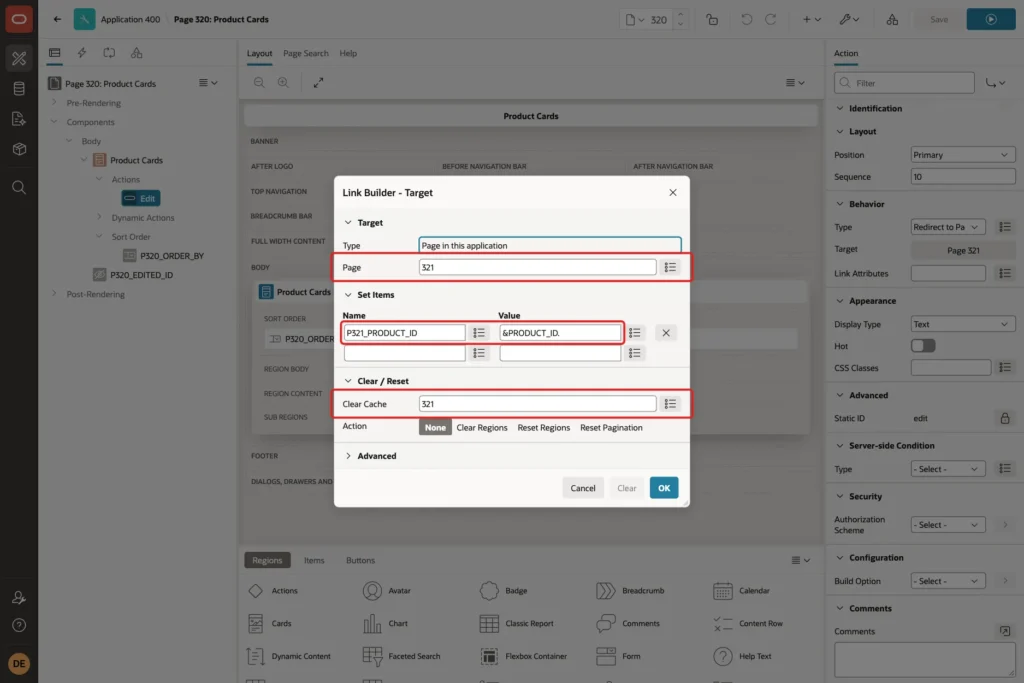Close the Link Builder dialog
The width and height of the screenshot is (1024, 683).
[673, 193]
